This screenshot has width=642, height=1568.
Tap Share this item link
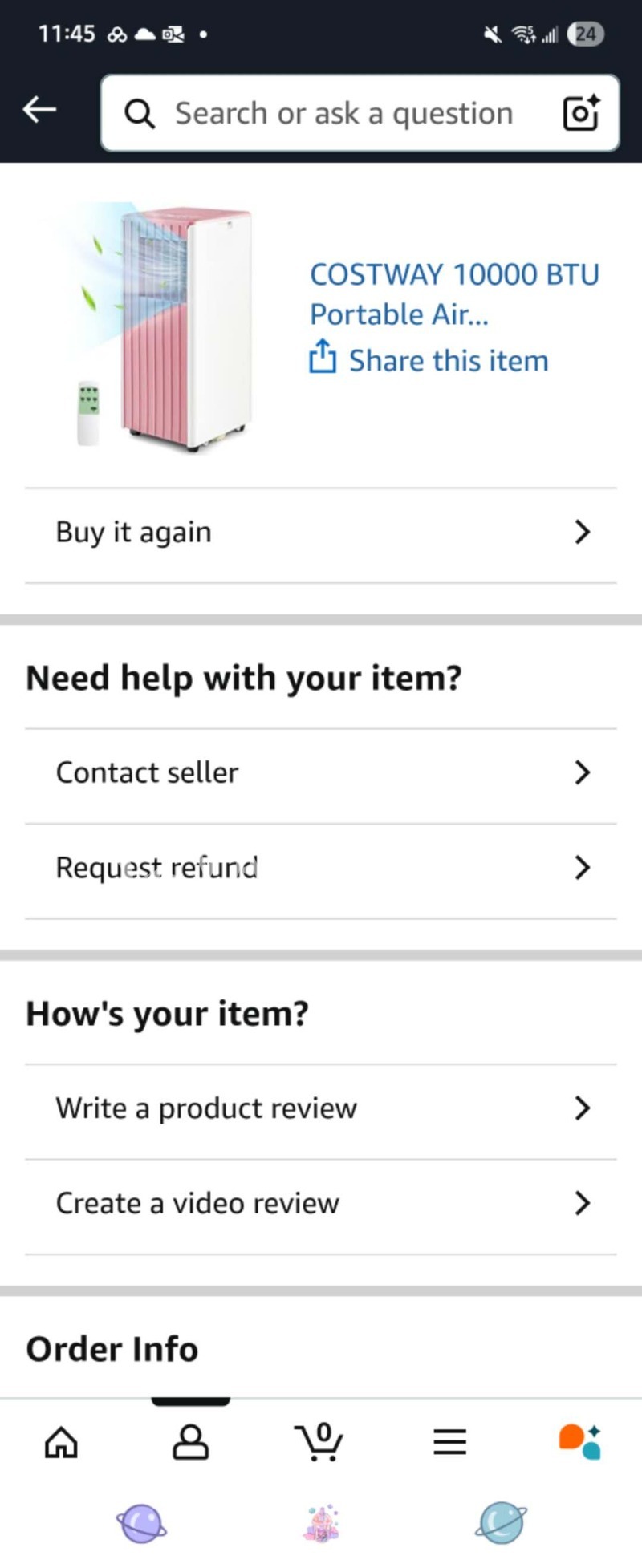coord(448,361)
